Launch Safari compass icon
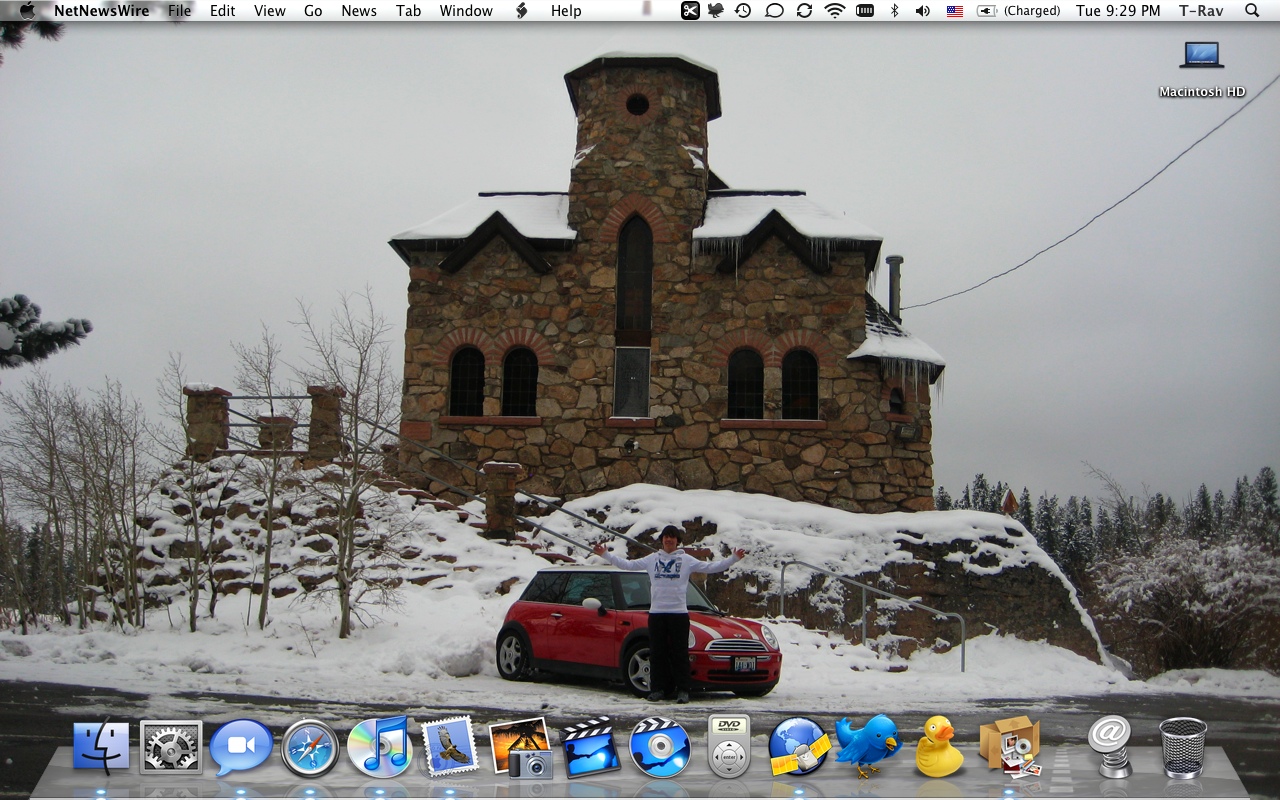 (310, 747)
